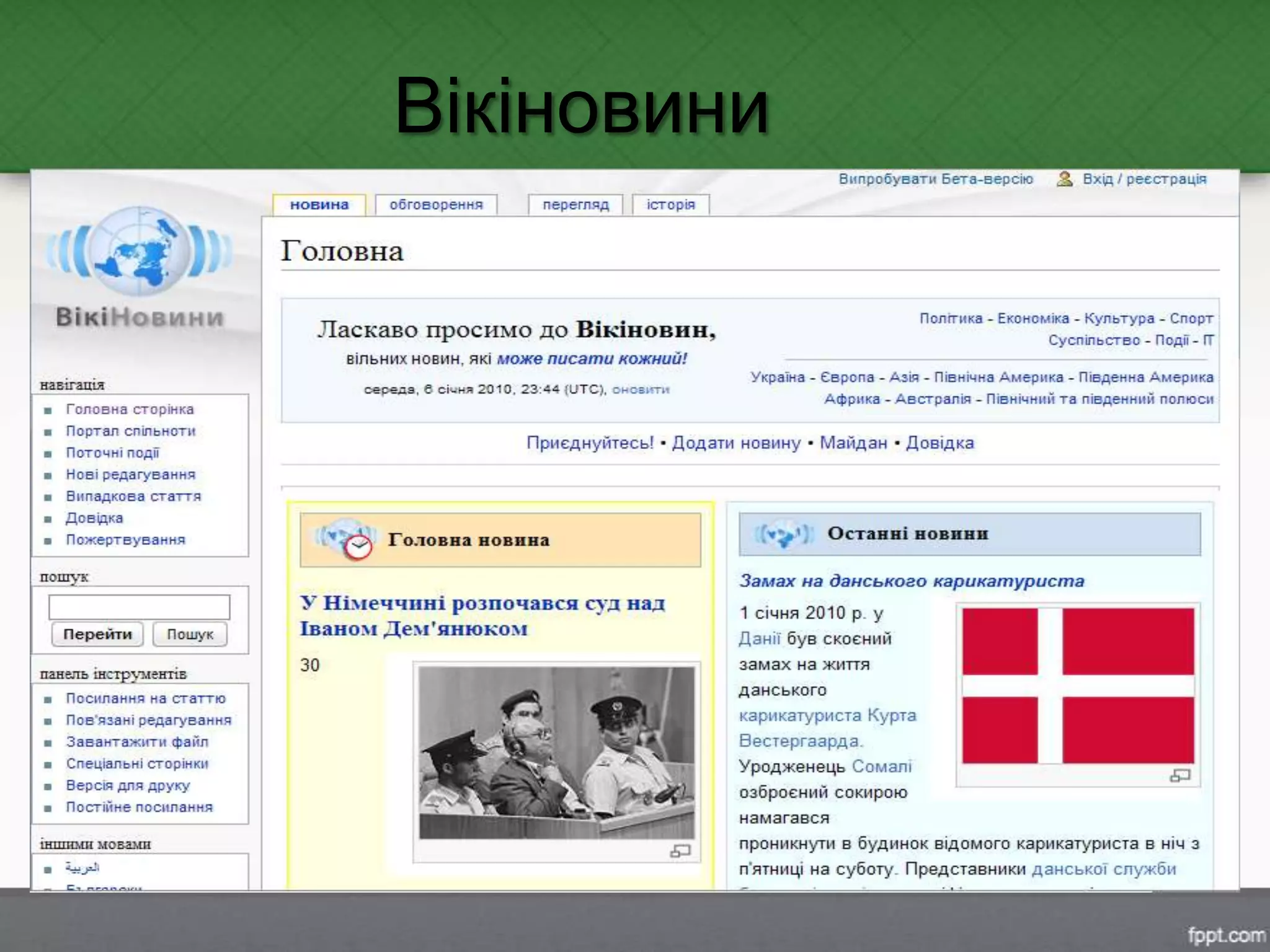Open Замах на данського карикатуриста article

point(912,581)
